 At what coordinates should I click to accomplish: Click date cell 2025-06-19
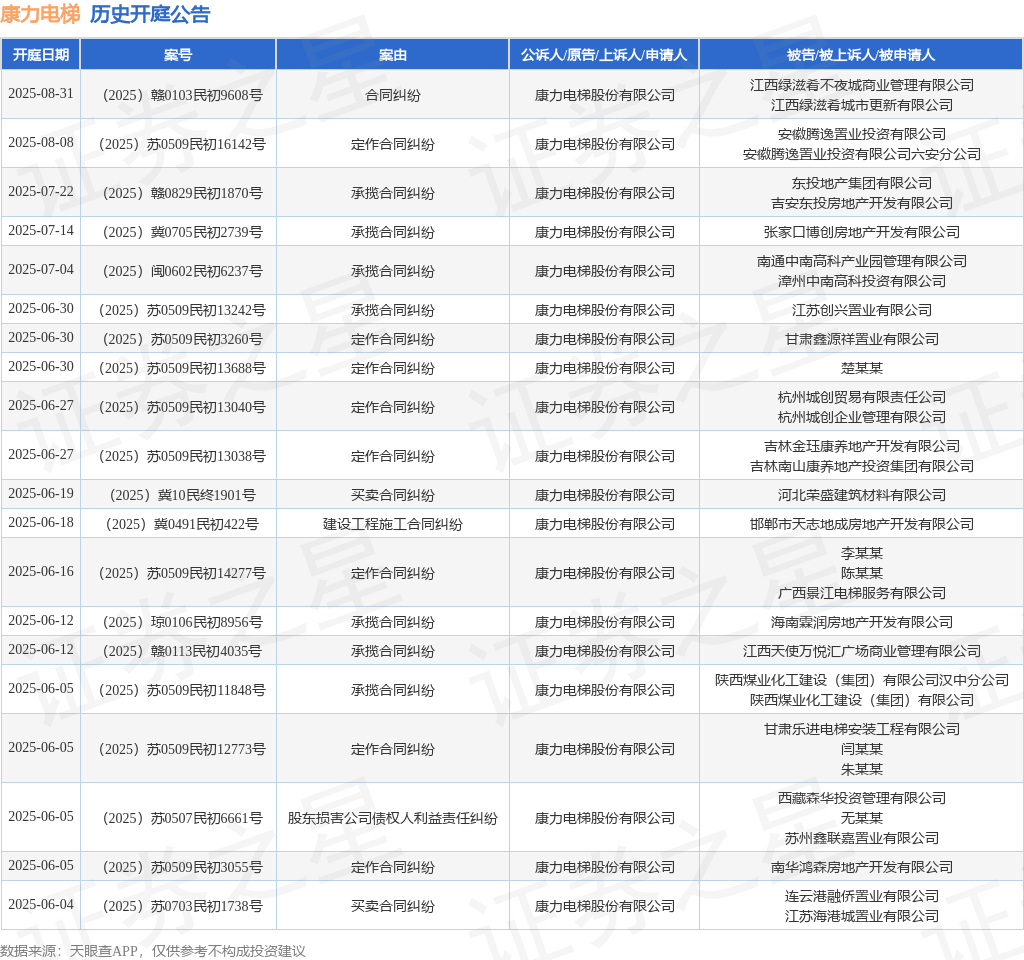coord(40,494)
